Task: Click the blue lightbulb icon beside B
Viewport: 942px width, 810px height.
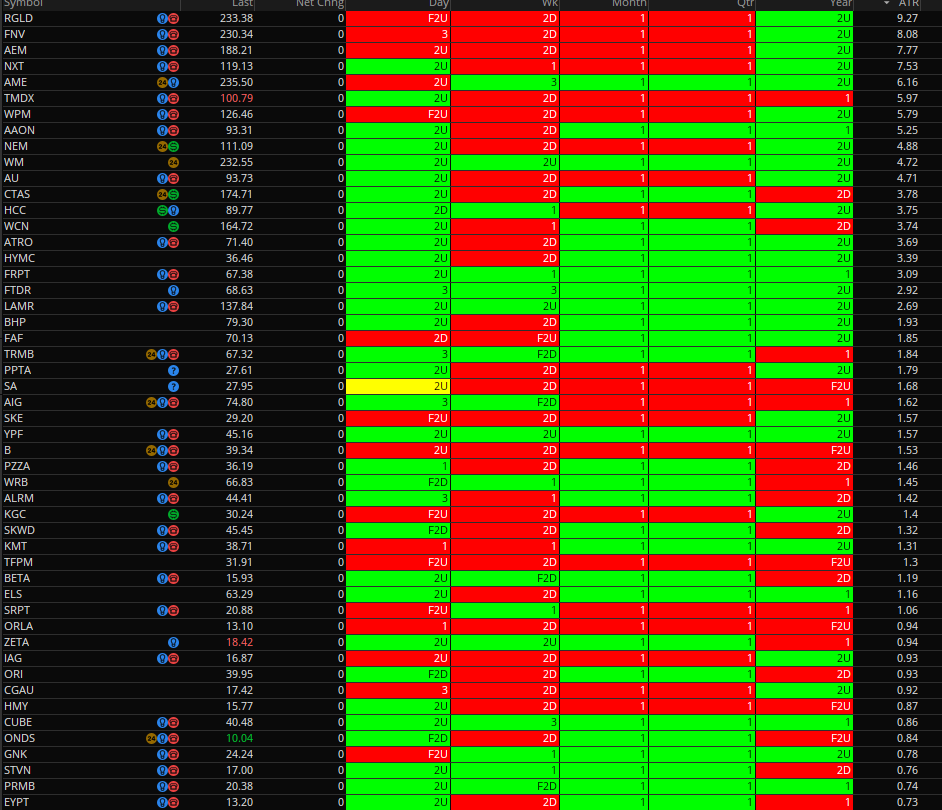Action: pyautogui.click(x=162, y=450)
